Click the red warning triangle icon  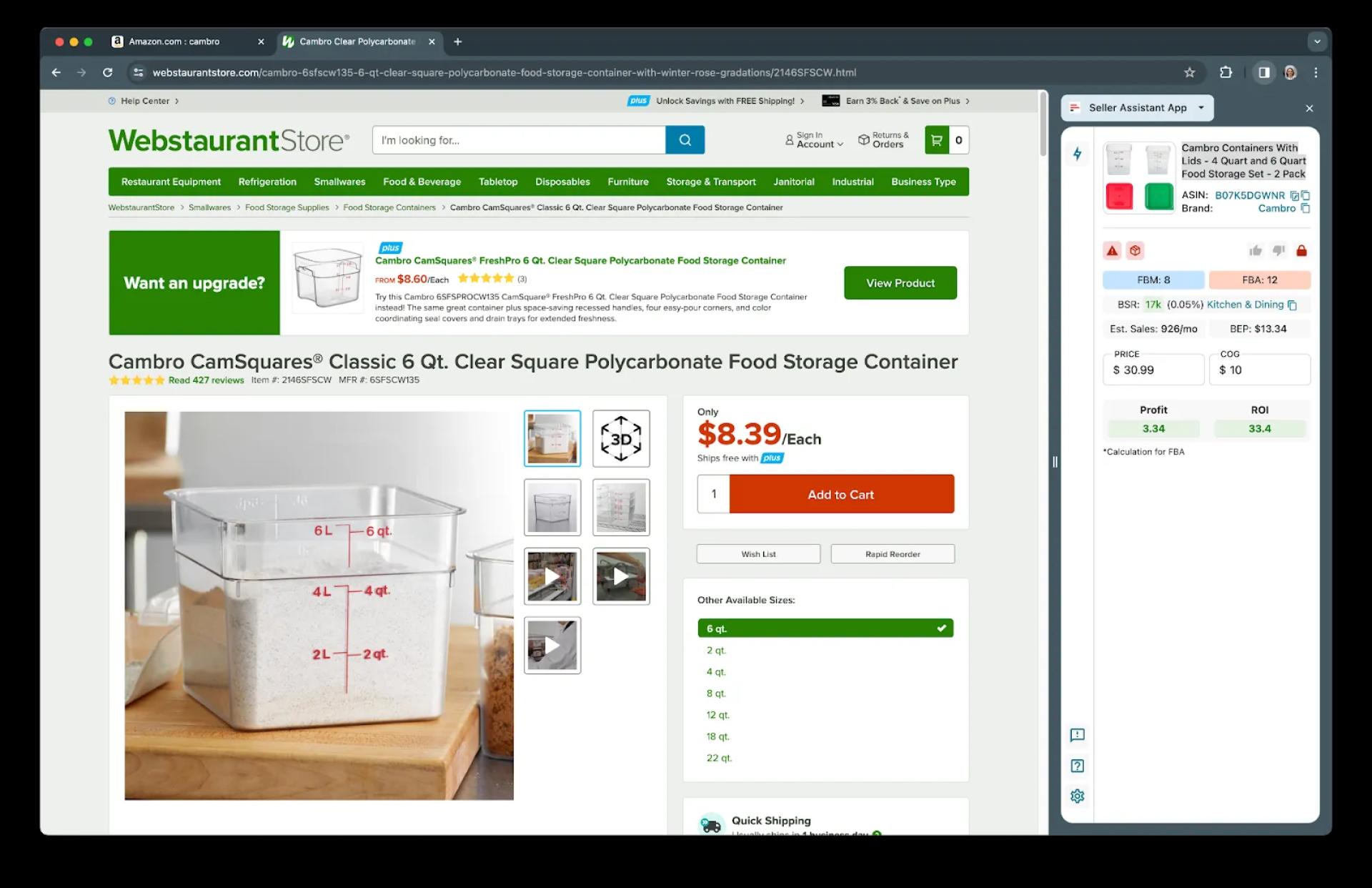[1112, 251]
